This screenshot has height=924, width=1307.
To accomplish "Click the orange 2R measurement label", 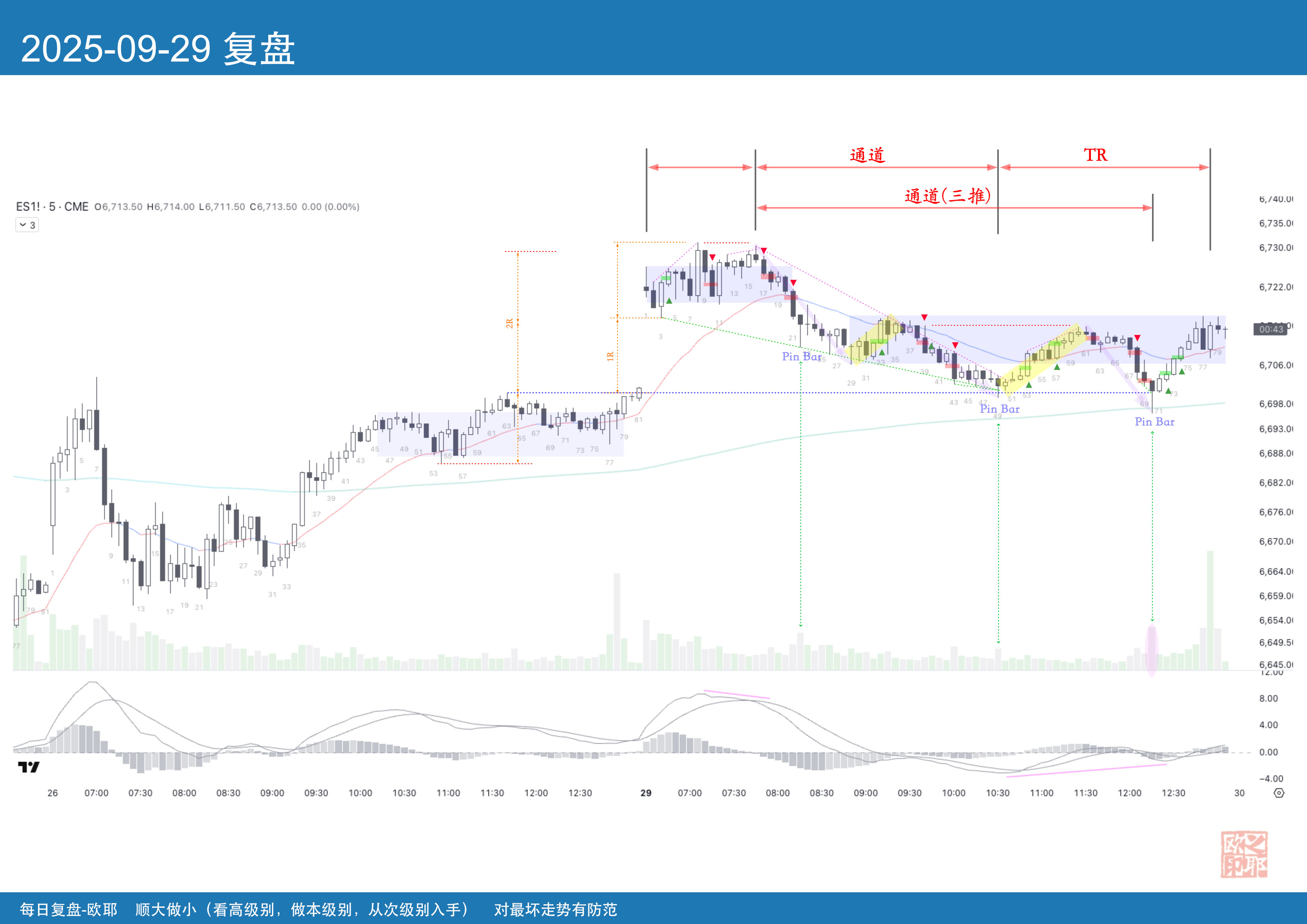I will (x=509, y=323).
